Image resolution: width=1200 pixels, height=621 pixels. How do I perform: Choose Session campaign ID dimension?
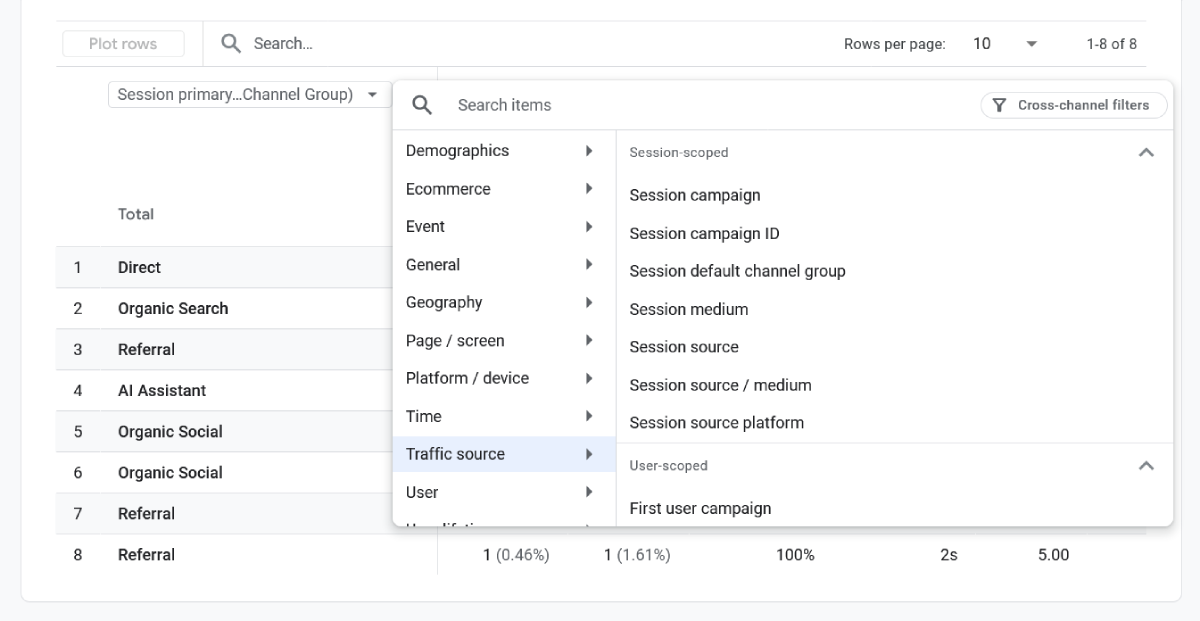click(x=704, y=233)
